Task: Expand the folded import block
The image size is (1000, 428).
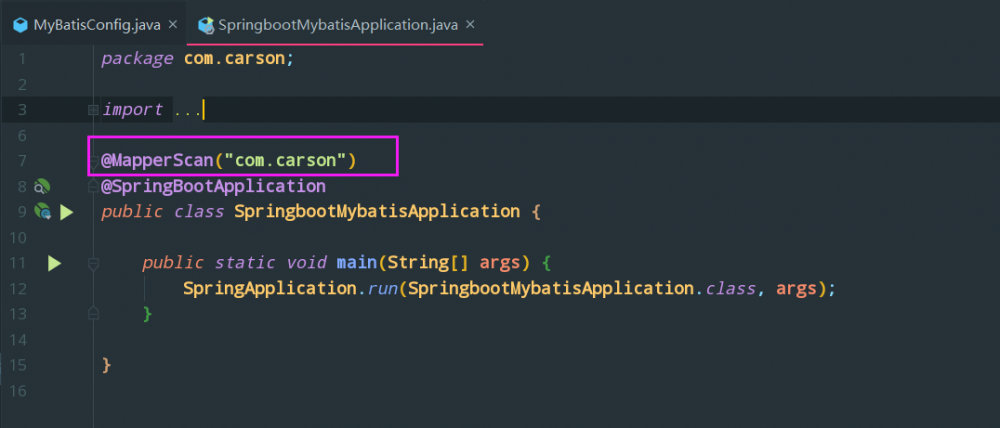Action: click(x=94, y=110)
